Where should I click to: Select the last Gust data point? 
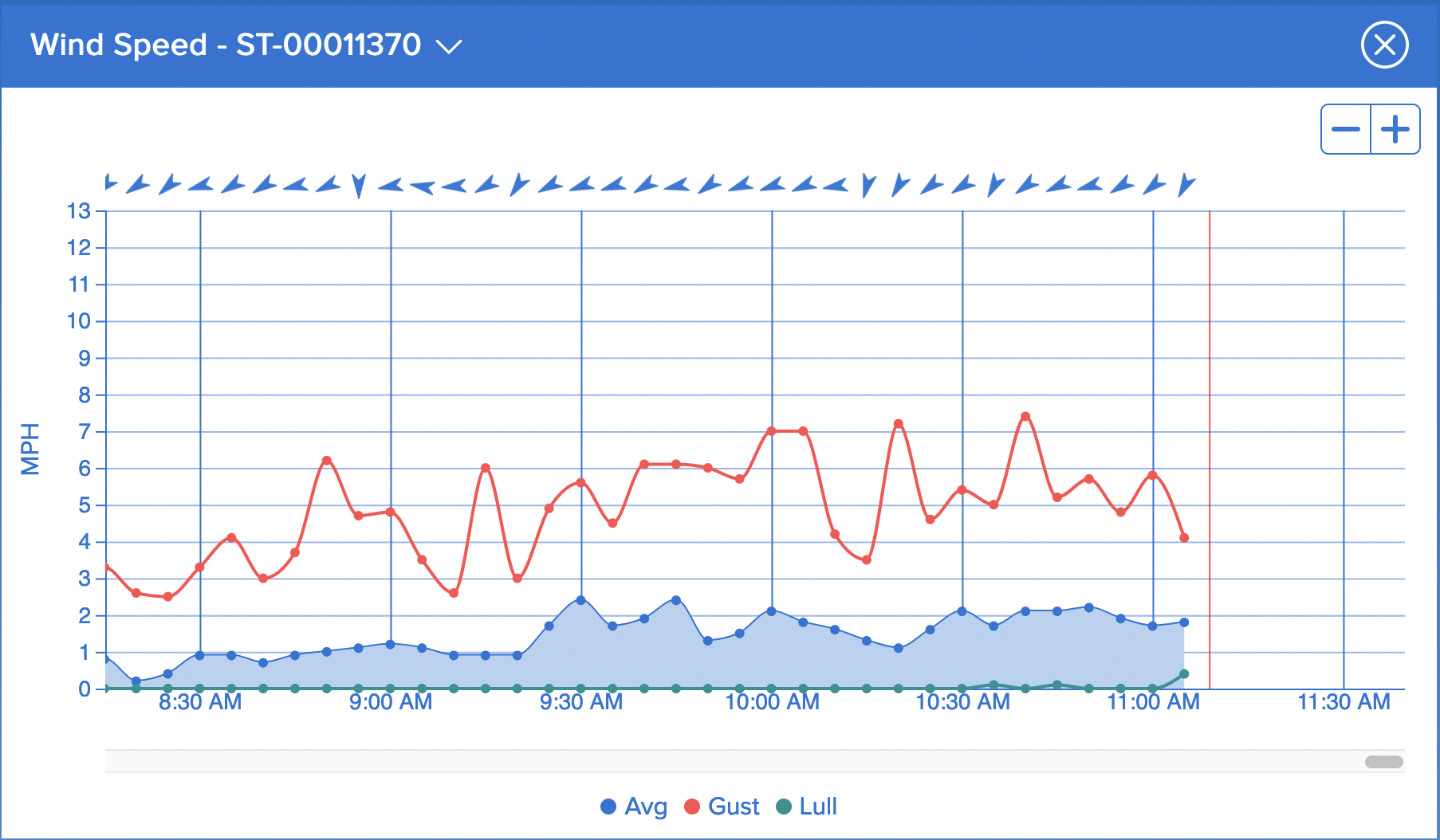pyautogui.click(x=1184, y=538)
